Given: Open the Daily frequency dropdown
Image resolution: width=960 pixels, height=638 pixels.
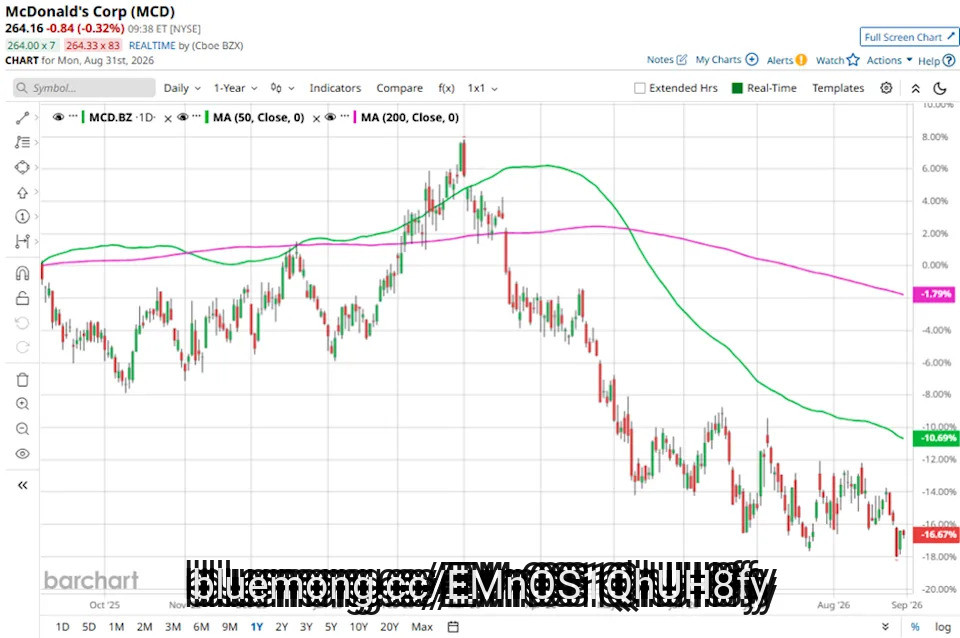Looking at the screenshot, I should pos(182,88).
